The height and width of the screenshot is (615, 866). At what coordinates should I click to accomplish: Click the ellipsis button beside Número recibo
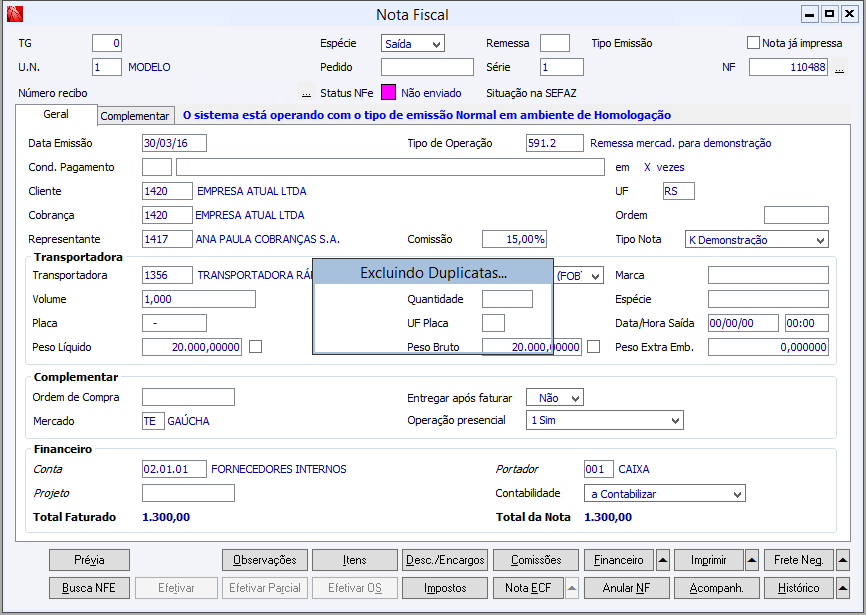[306, 93]
